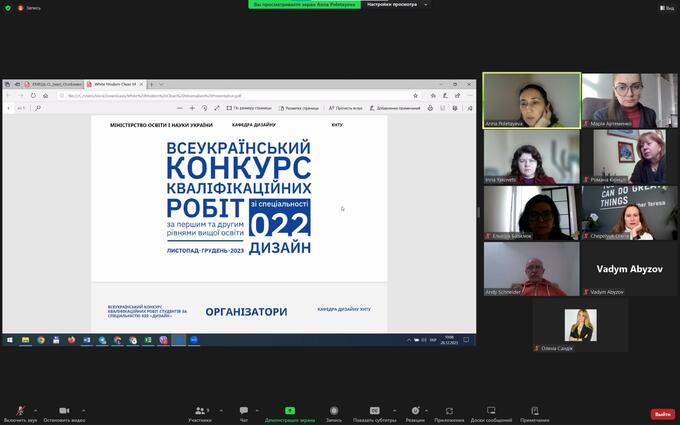Start recording with Запись icon
The width and height of the screenshot is (680, 425).
(333, 411)
